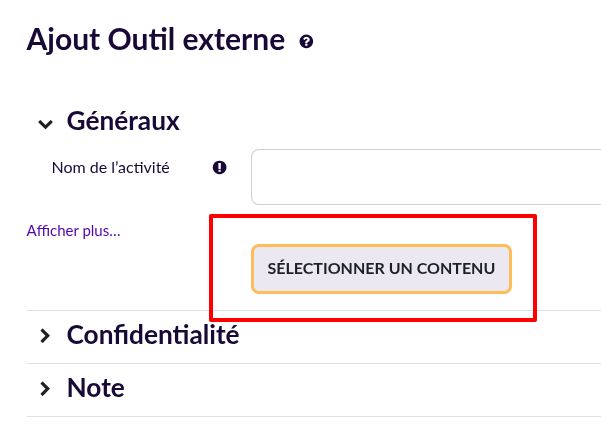Toggle the arrow left of Généraux
This screenshot has width=601, height=430.
click(x=44, y=123)
